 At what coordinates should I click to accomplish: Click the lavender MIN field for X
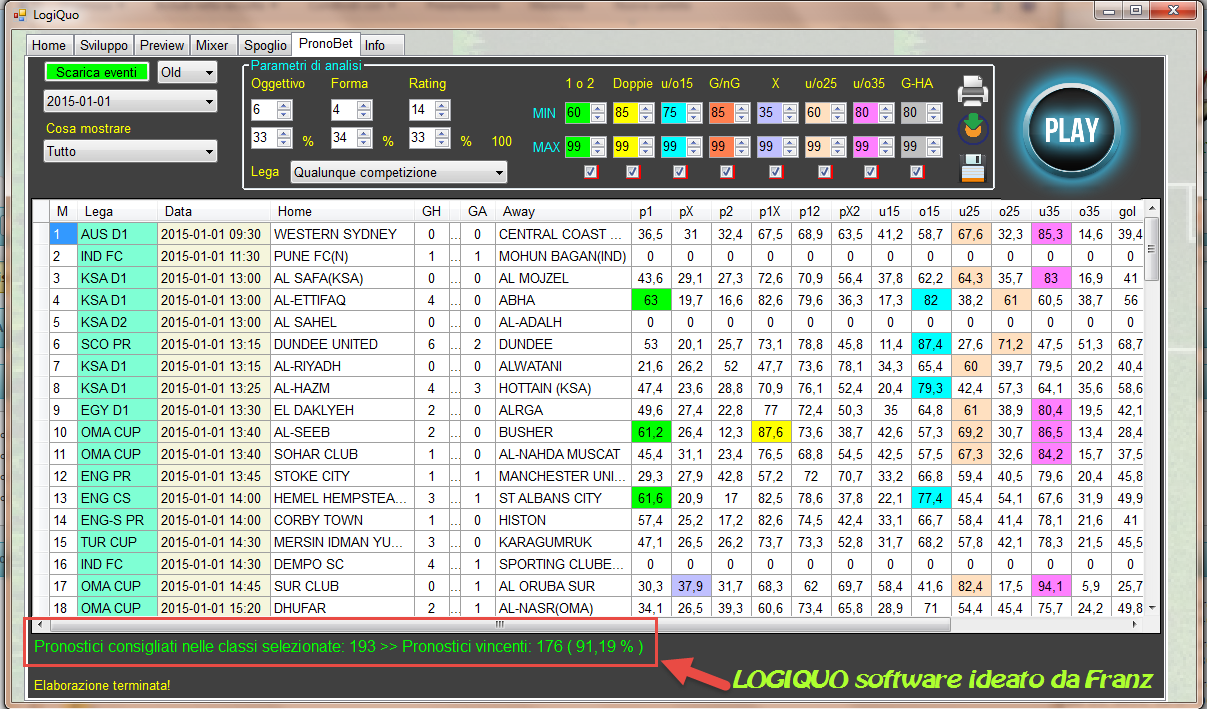point(769,114)
